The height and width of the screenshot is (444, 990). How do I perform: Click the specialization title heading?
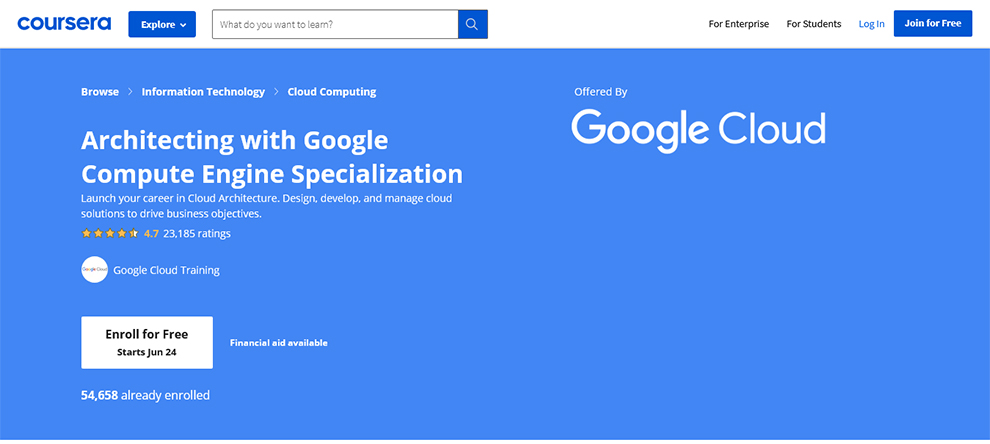(x=271, y=157)
